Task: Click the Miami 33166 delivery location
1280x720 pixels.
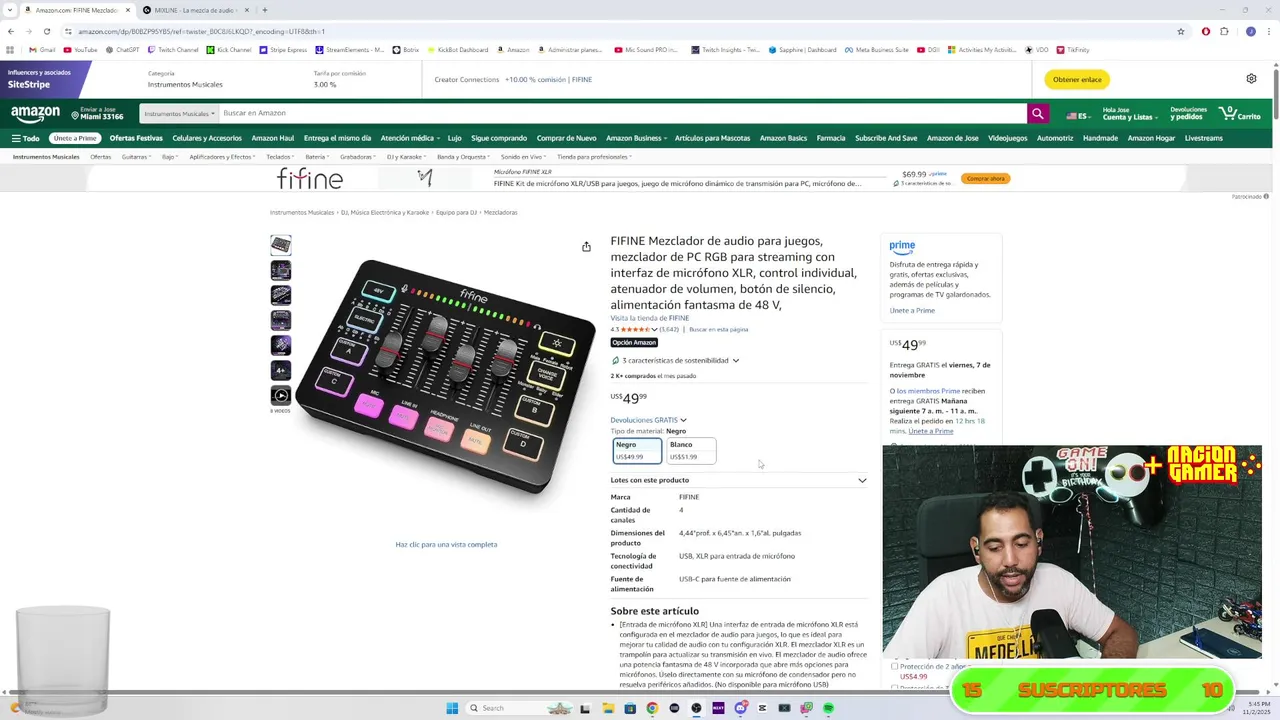Action: 97,114
